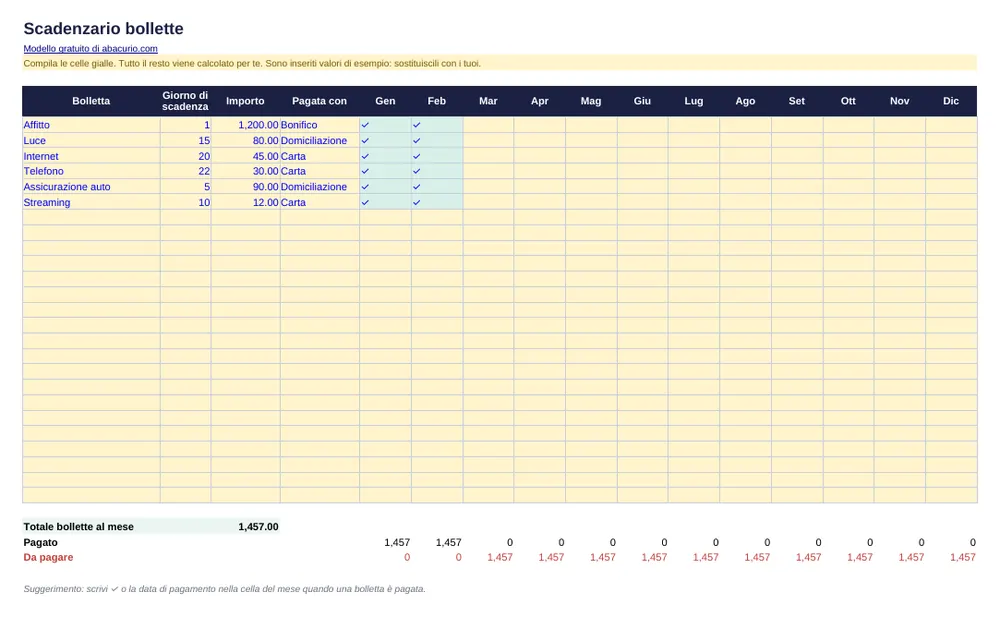Click the Domiciliazione cell in the Luce row
Screen dimensions: 1000x617
click(320, 140)
